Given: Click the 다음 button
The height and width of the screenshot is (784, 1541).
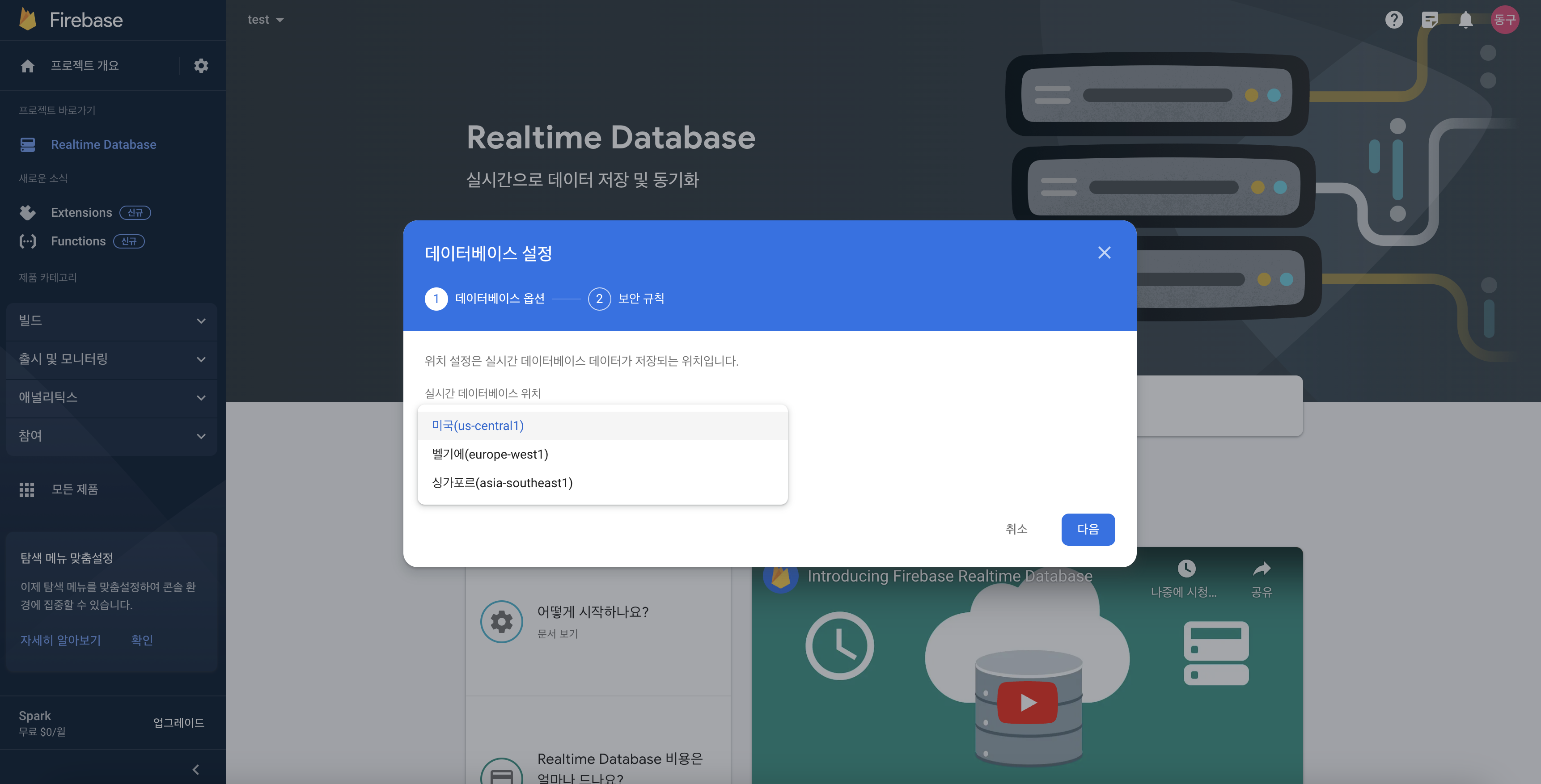Looking at the screenshot, I should 1088,529.
